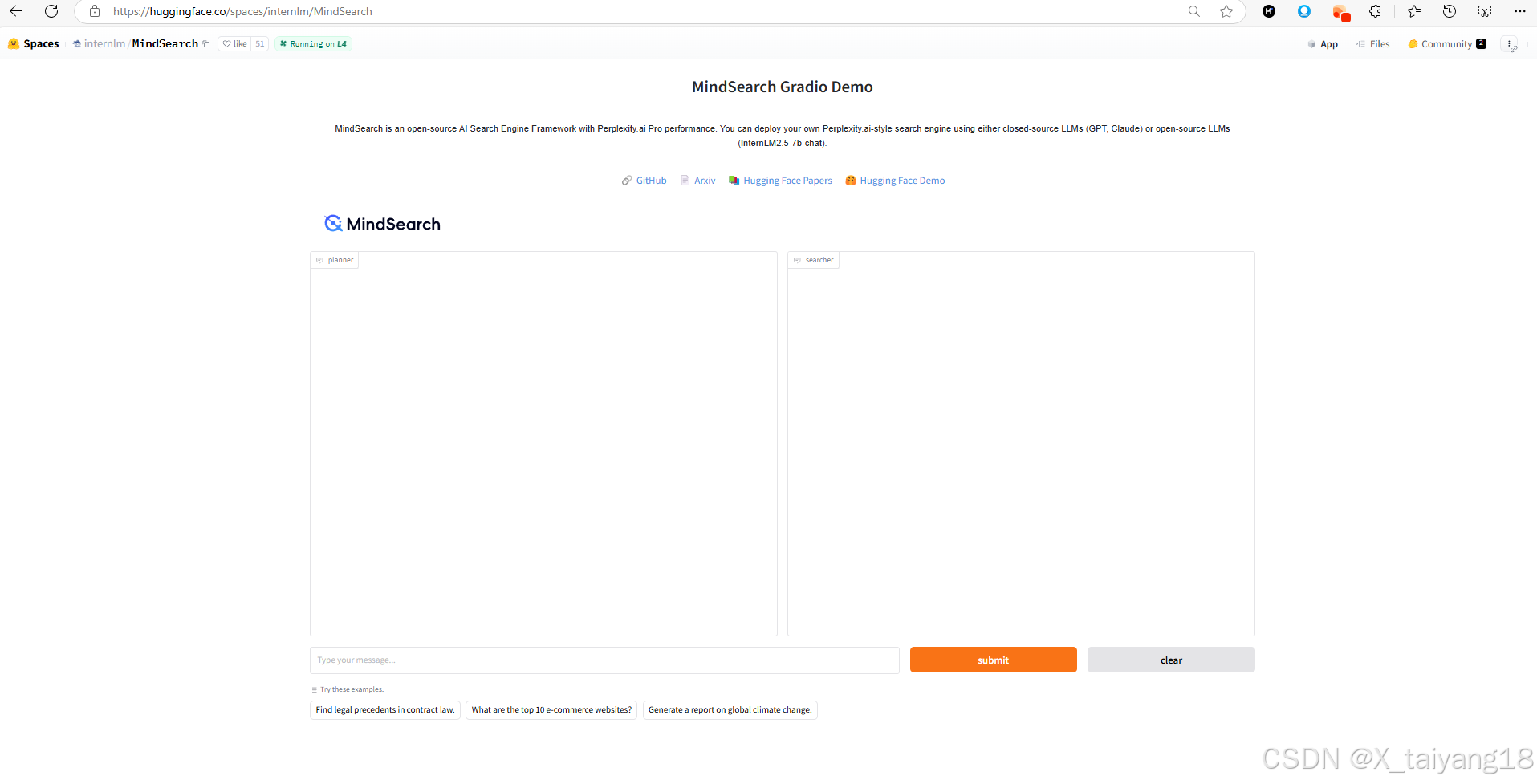View the 51 likes count
This screenshot has height=784, width=1537.
259,44
